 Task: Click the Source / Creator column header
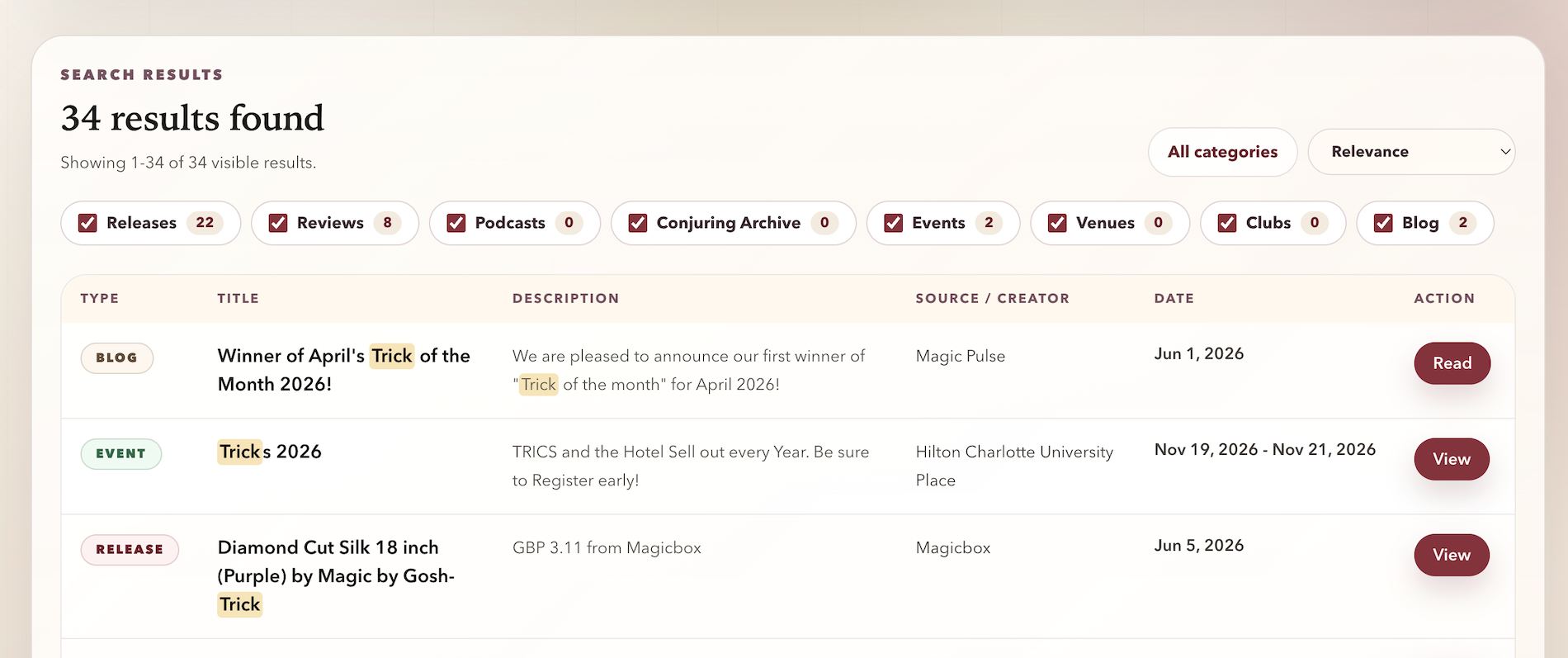(x=992, y=298)
